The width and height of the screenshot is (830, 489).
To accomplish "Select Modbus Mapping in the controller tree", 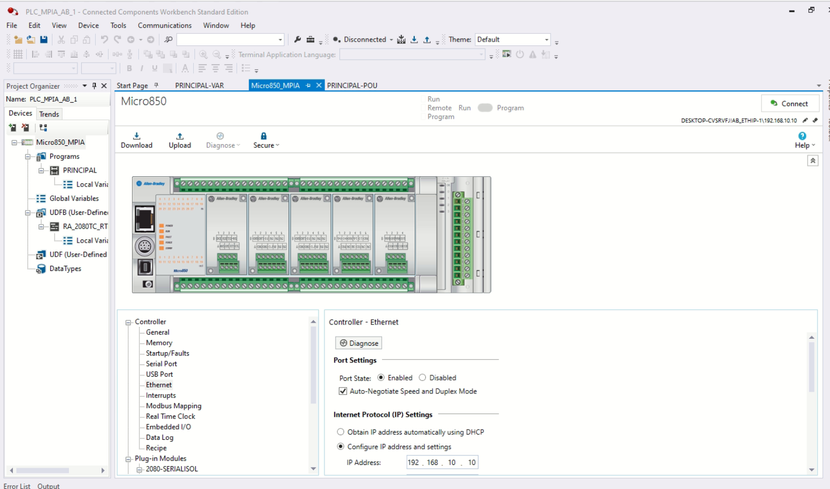I will pyautogui.click(x=174, y=406).
